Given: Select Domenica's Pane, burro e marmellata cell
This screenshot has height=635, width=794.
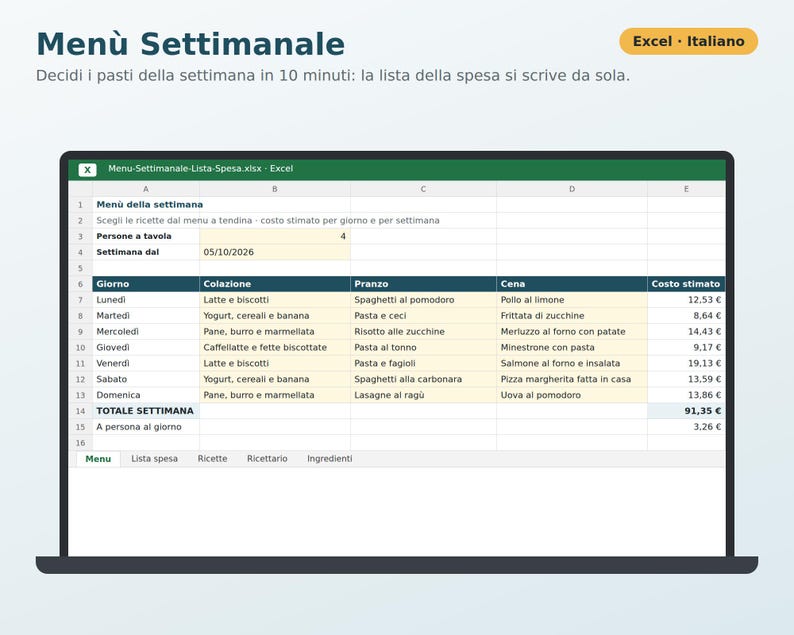Looking at the screenshot, I should pos(274,395).
